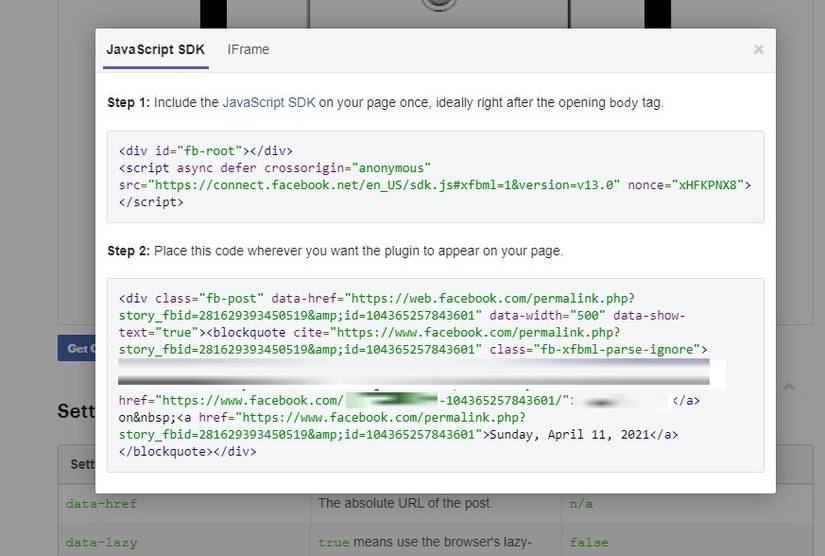Click the class fb-xfbml-parse-ignore code line
The height and width of the screenshot is (556, 825).
tap(413, 349)
